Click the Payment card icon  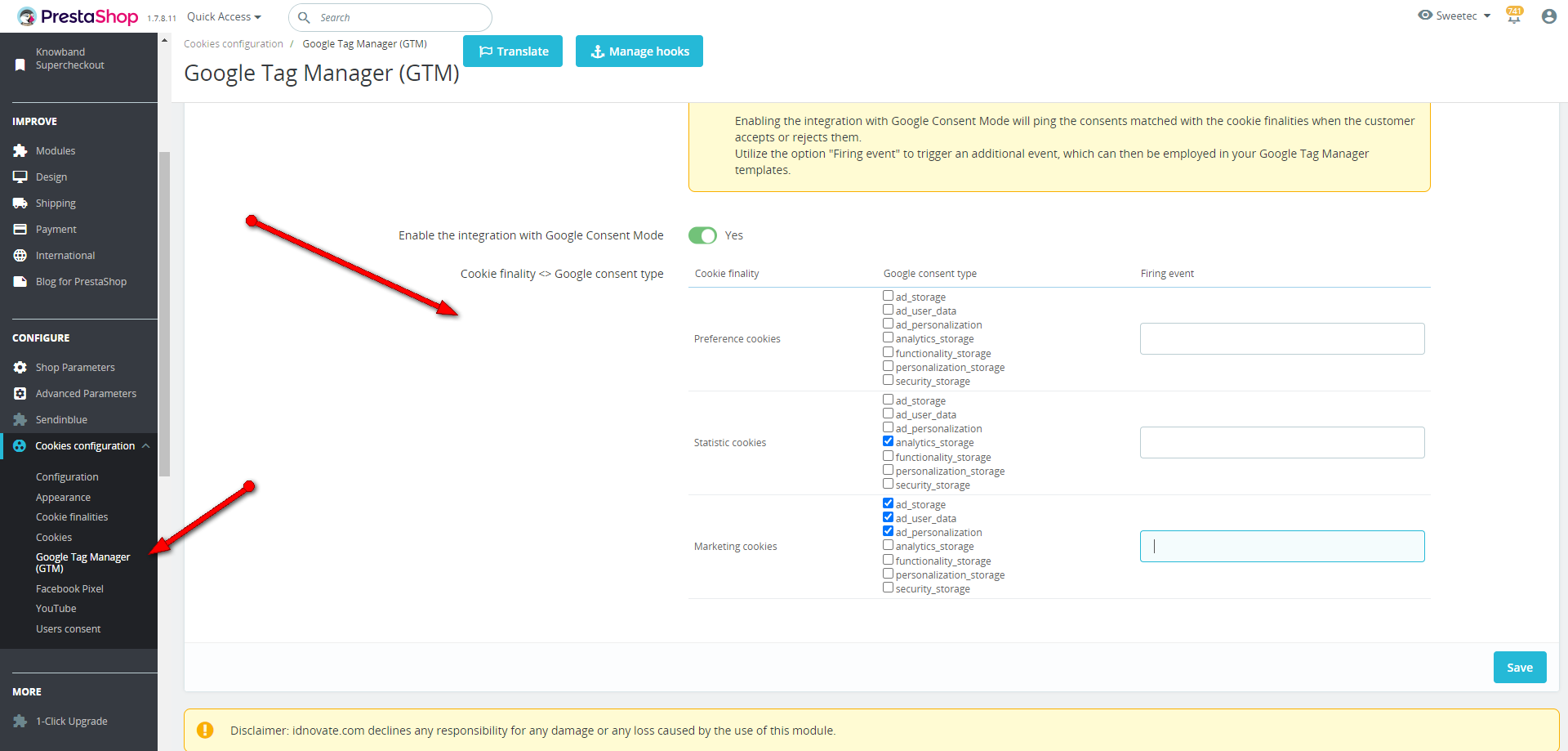click(20, 229)
